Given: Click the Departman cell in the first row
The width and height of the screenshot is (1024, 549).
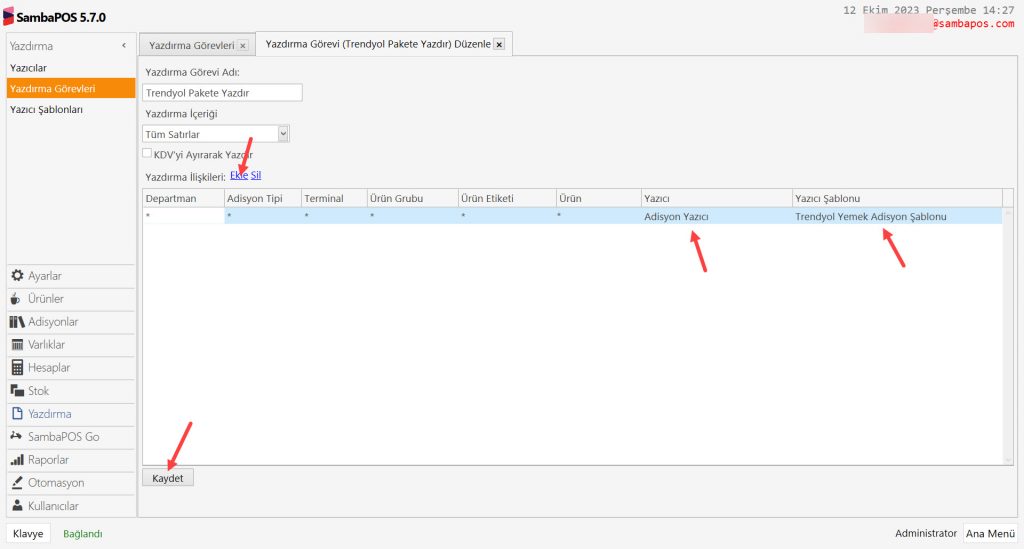Looking at the screenshot, I should pyautogui.click(x=183, y=216).
